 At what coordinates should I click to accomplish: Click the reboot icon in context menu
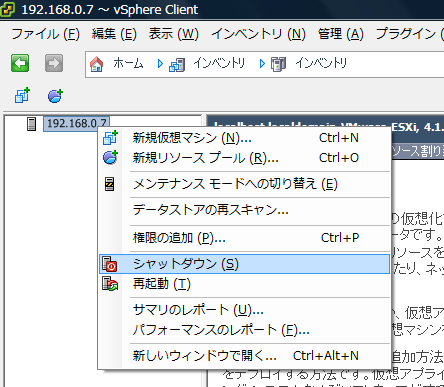point(110,284)
